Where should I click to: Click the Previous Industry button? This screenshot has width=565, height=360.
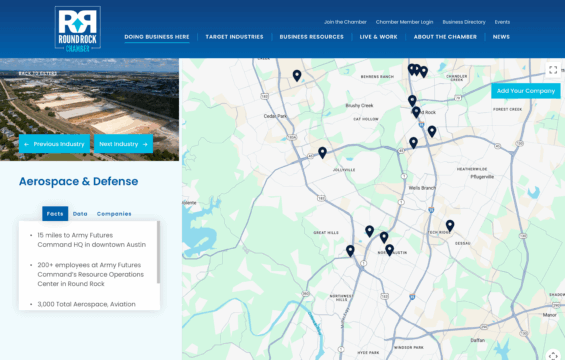[x=54, y=144]
